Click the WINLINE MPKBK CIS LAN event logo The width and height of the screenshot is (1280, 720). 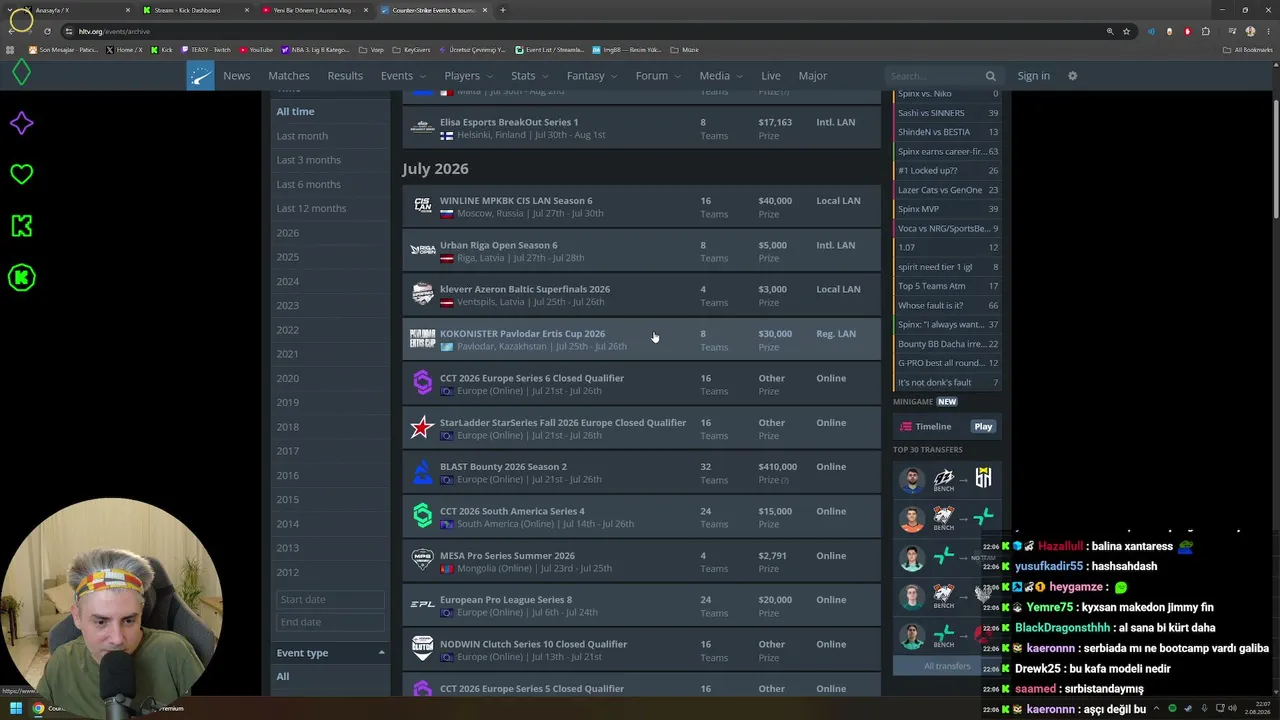pos(422,206)
